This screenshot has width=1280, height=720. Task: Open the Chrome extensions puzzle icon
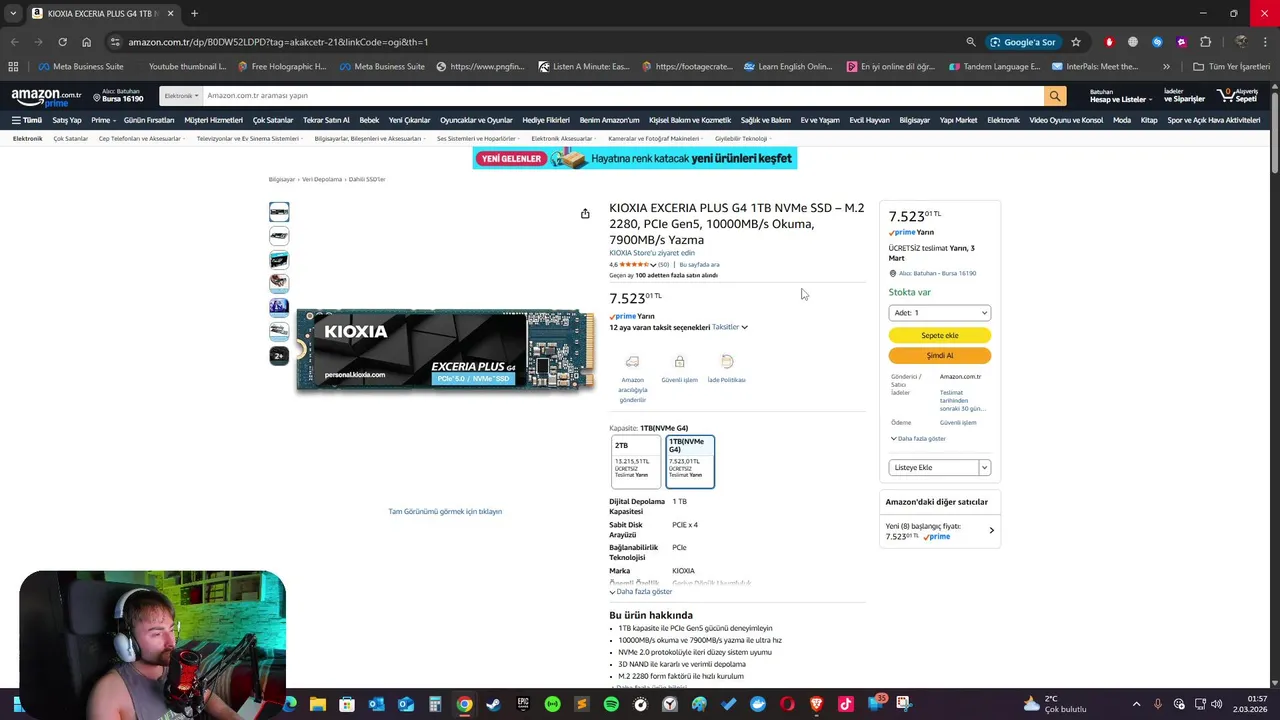(1205, 42)
